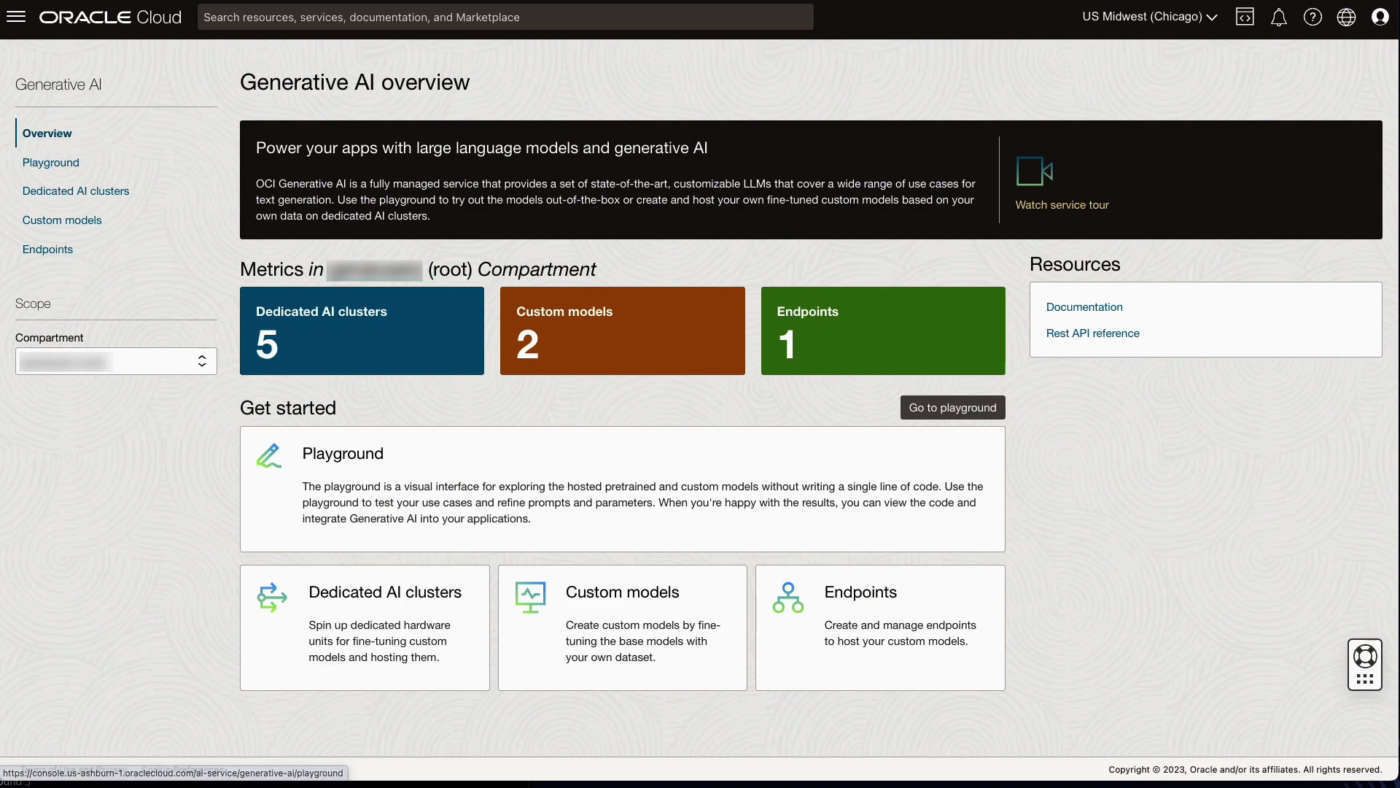This screenshot has height=788, width=1400.
Task: Click the Watch service tour video icon
Action: coord(1034,171)
